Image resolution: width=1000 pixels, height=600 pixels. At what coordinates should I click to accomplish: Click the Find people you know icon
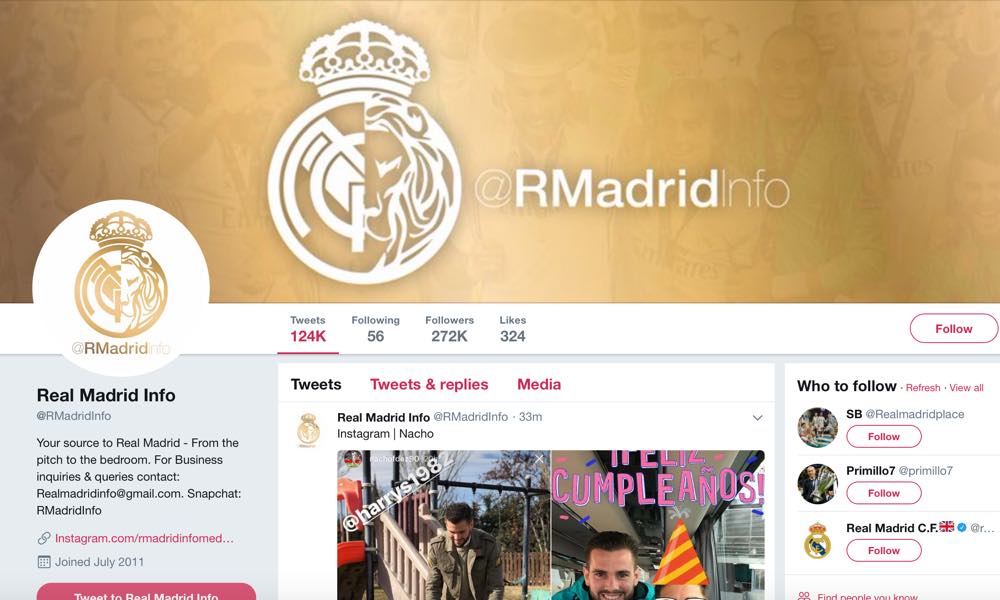click(804, 596)
